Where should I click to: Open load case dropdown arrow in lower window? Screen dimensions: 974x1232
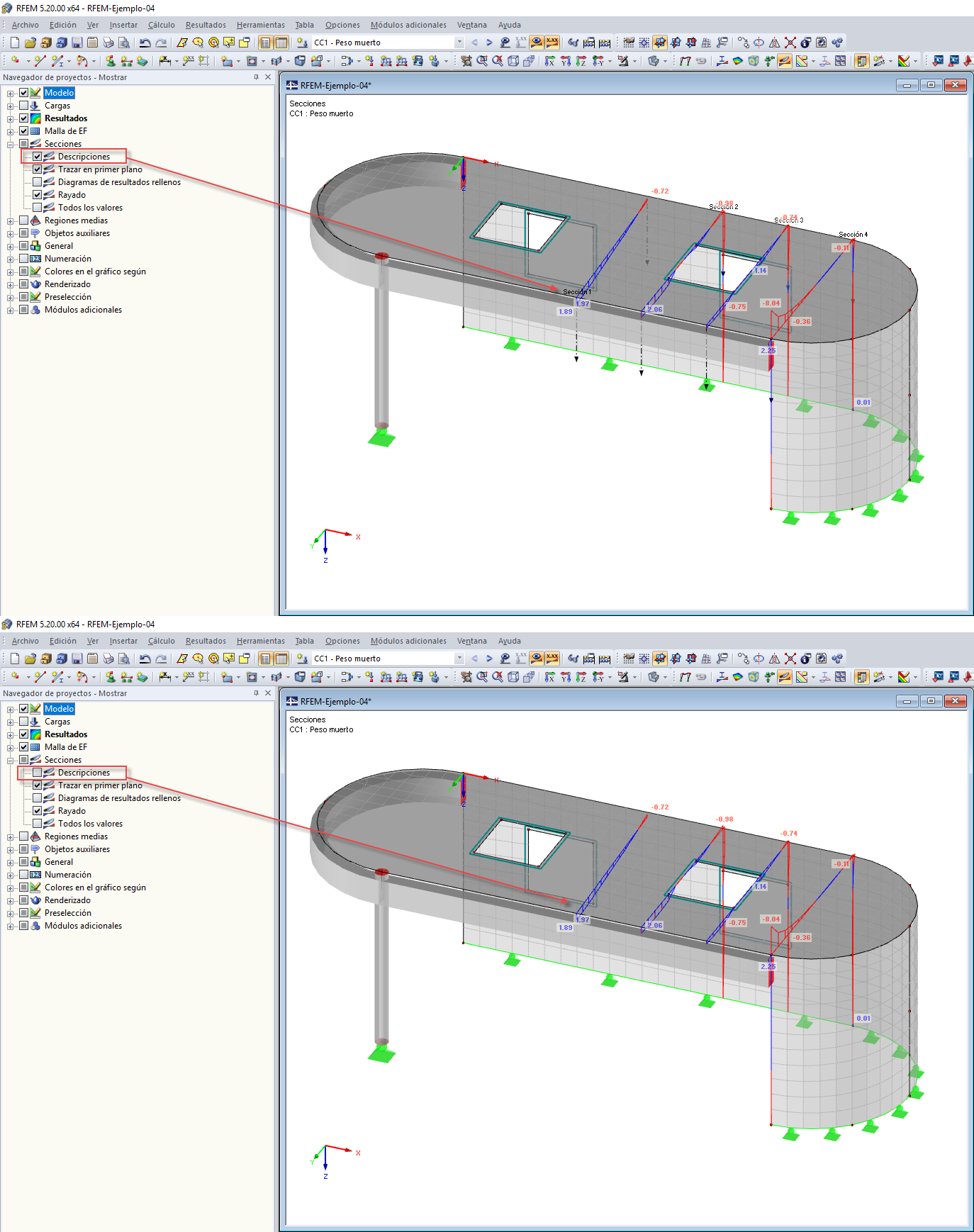pyautogui.click(x=459, y=659)
